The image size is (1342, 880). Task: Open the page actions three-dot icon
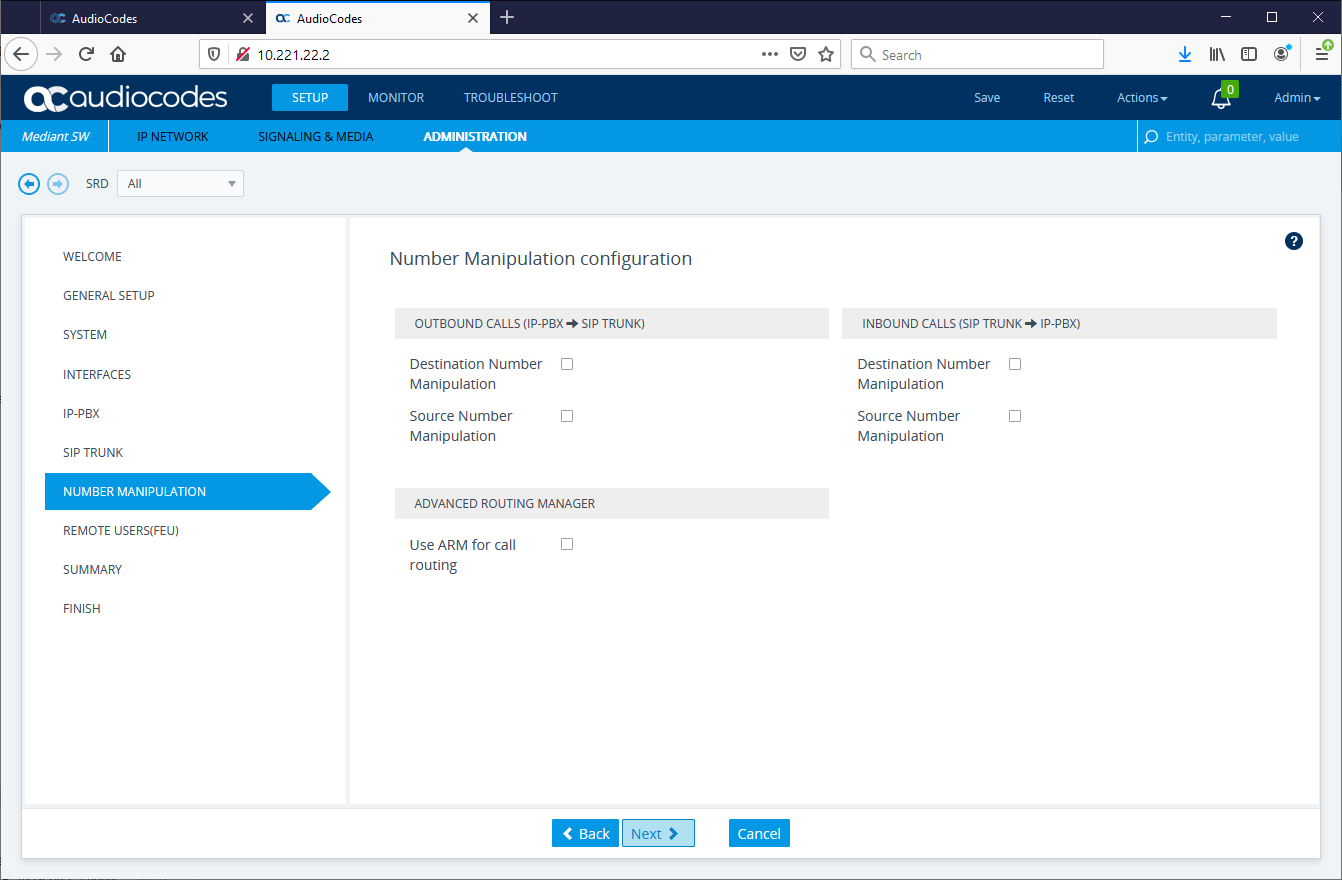coord(770,55)
